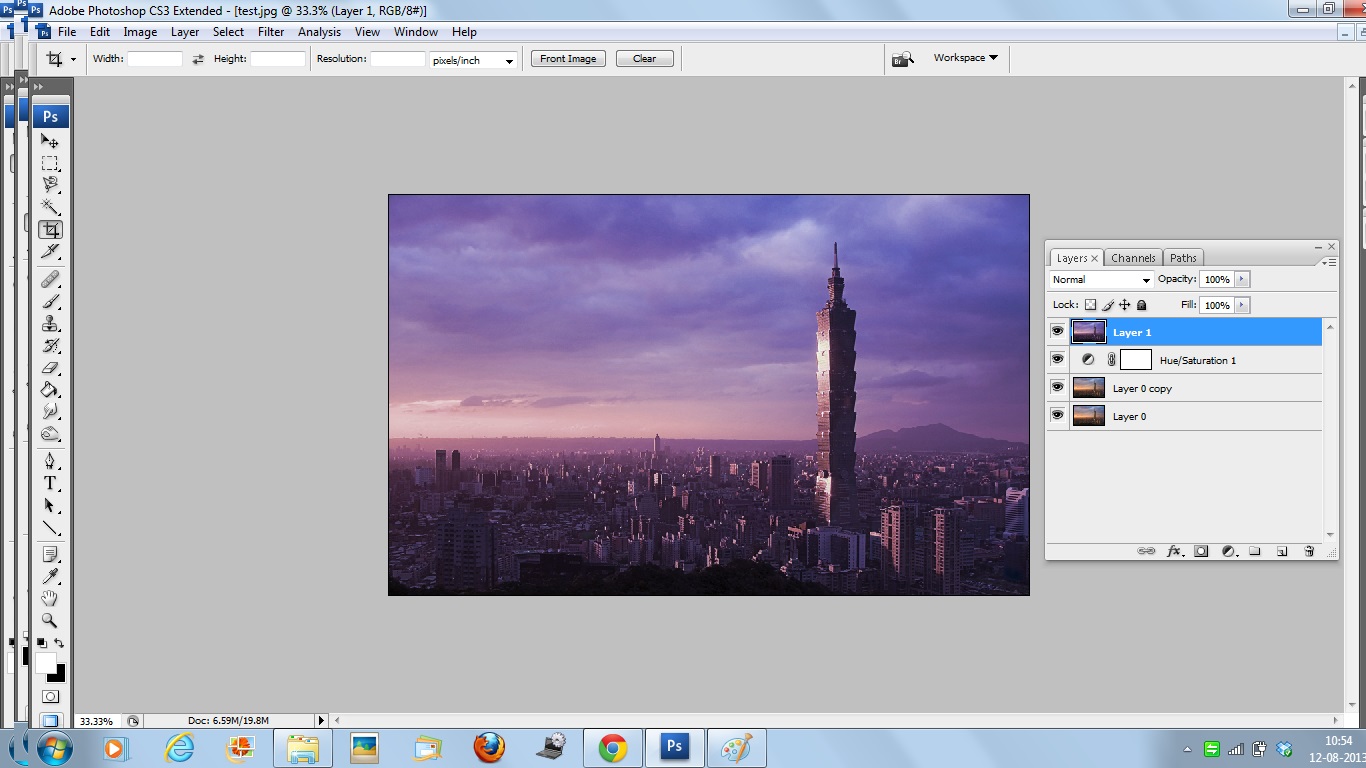1366x768 pixels.
Task: Swap foreground and background colors
Action: tap(59, 643)
